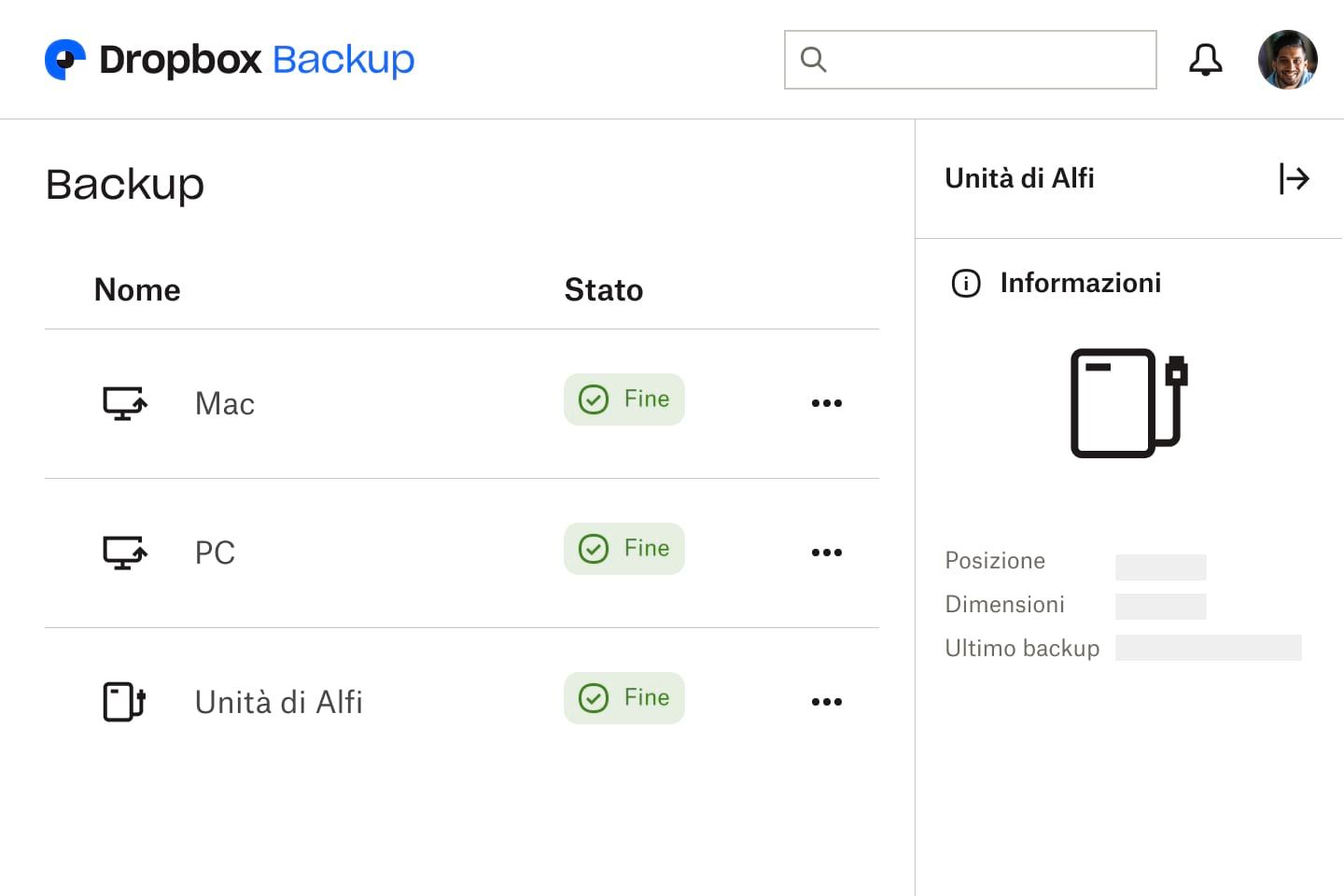Click the Unità di Alfi drive icon in list

124,702
